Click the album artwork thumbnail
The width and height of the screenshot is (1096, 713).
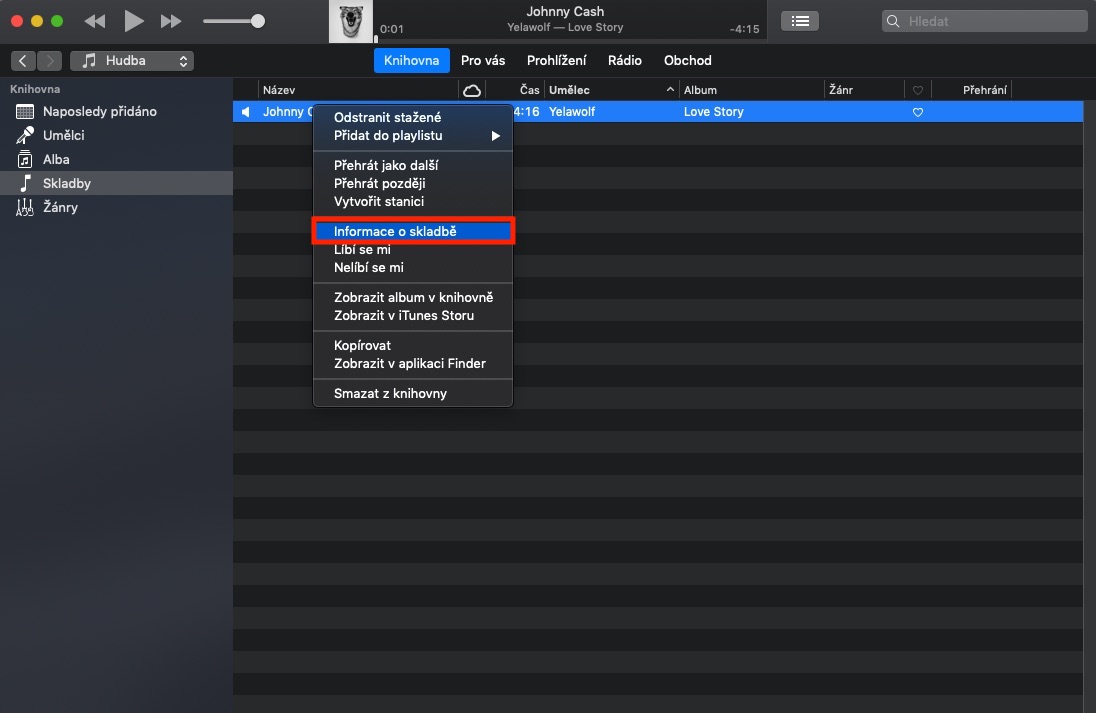351,22
